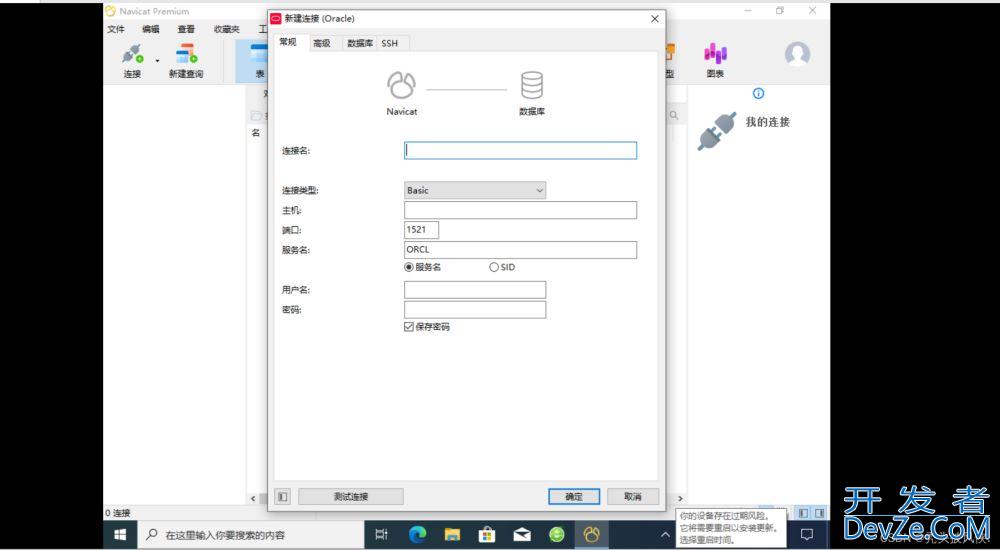
Task: Click the database cylinder icon in the dialog
Action: (x=532, y=85)
